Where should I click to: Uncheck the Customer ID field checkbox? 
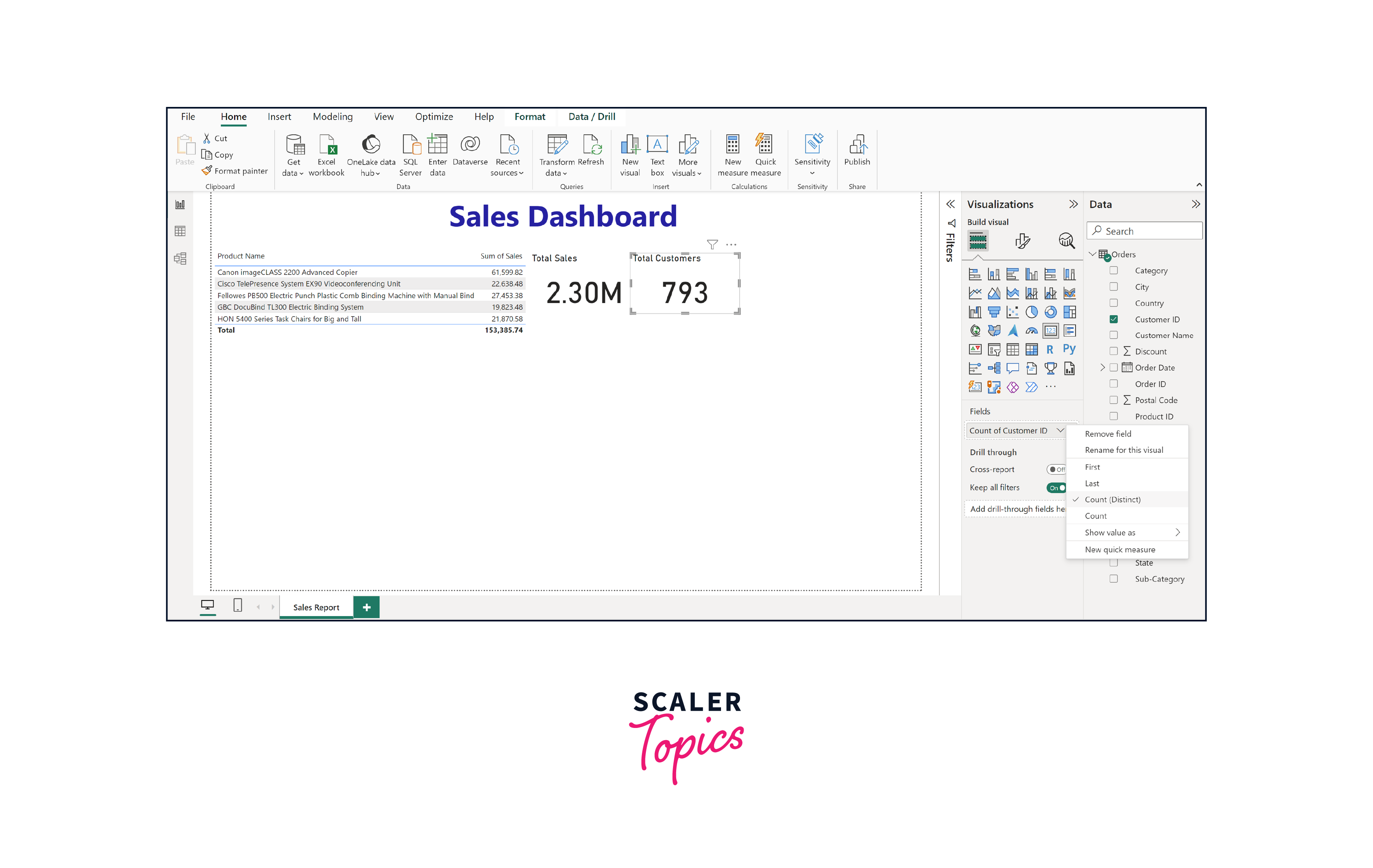[x=1113, y=319]
